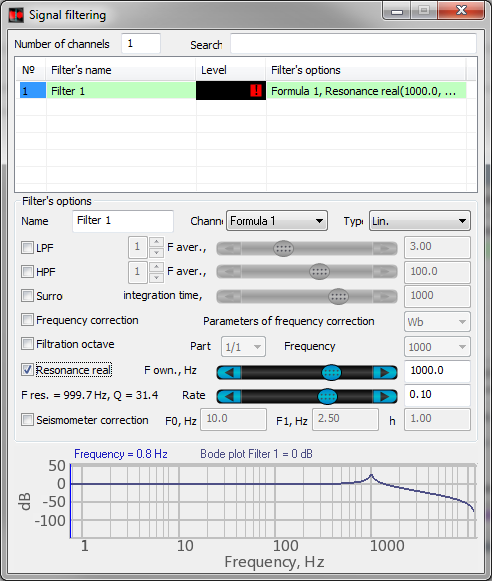
Task: Click right arrow of Rate slider
Action: click(x=385, y=396)
